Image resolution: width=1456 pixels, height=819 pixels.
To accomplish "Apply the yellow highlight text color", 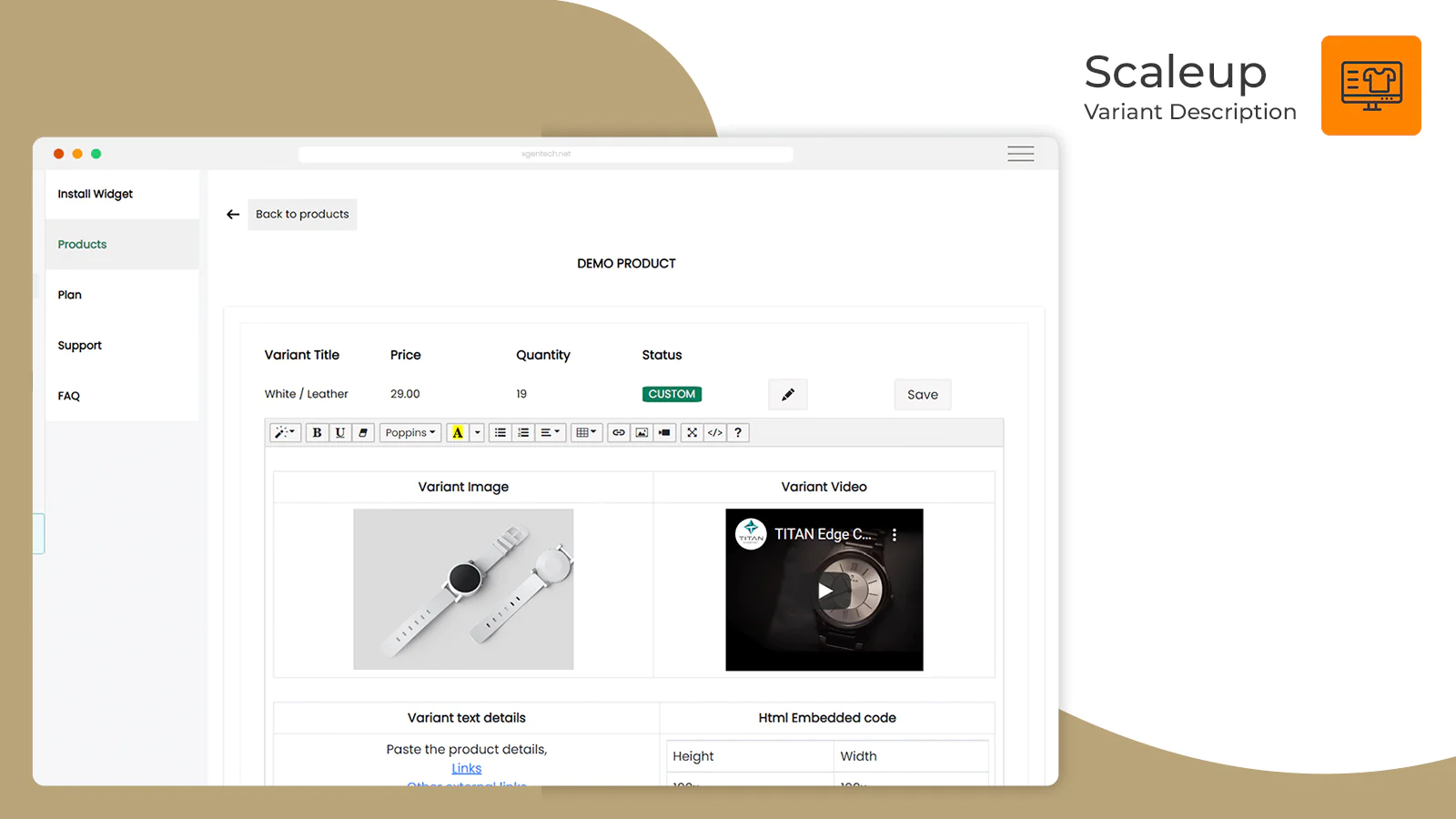I will coord(458,433).
